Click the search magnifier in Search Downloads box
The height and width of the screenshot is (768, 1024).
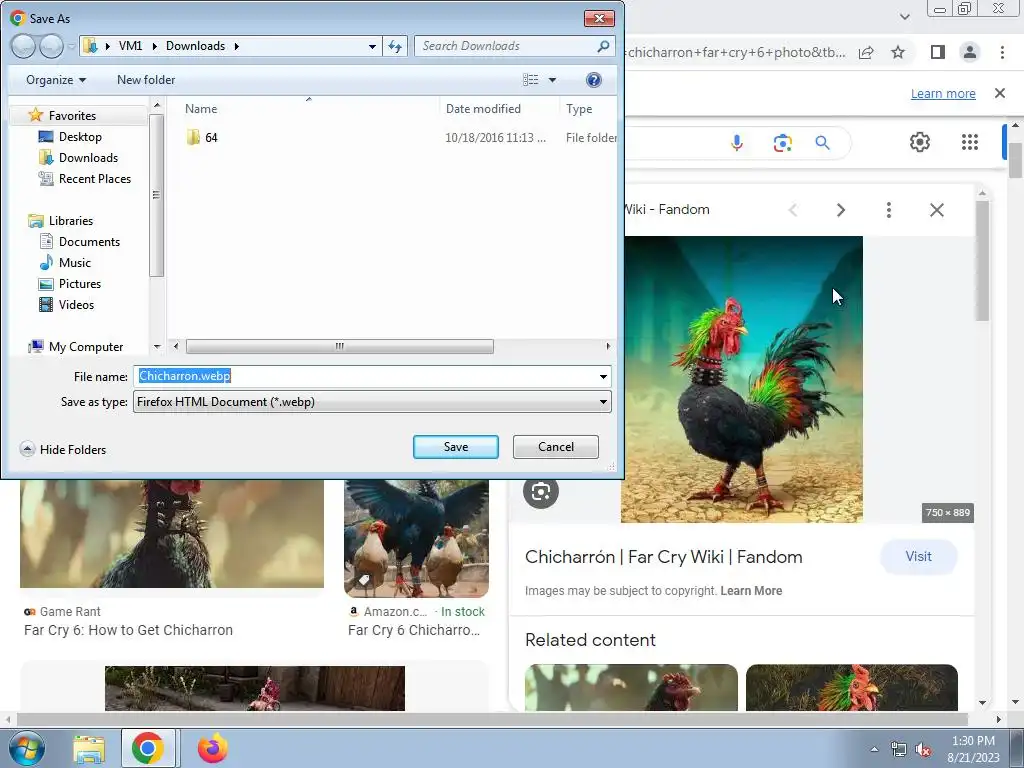tap(603, 46)
